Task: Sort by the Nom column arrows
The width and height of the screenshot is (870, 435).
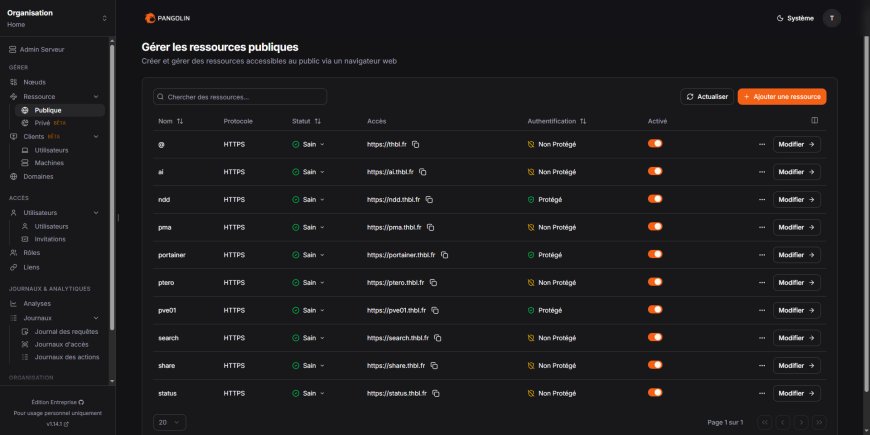Action: tap(179, 121)
